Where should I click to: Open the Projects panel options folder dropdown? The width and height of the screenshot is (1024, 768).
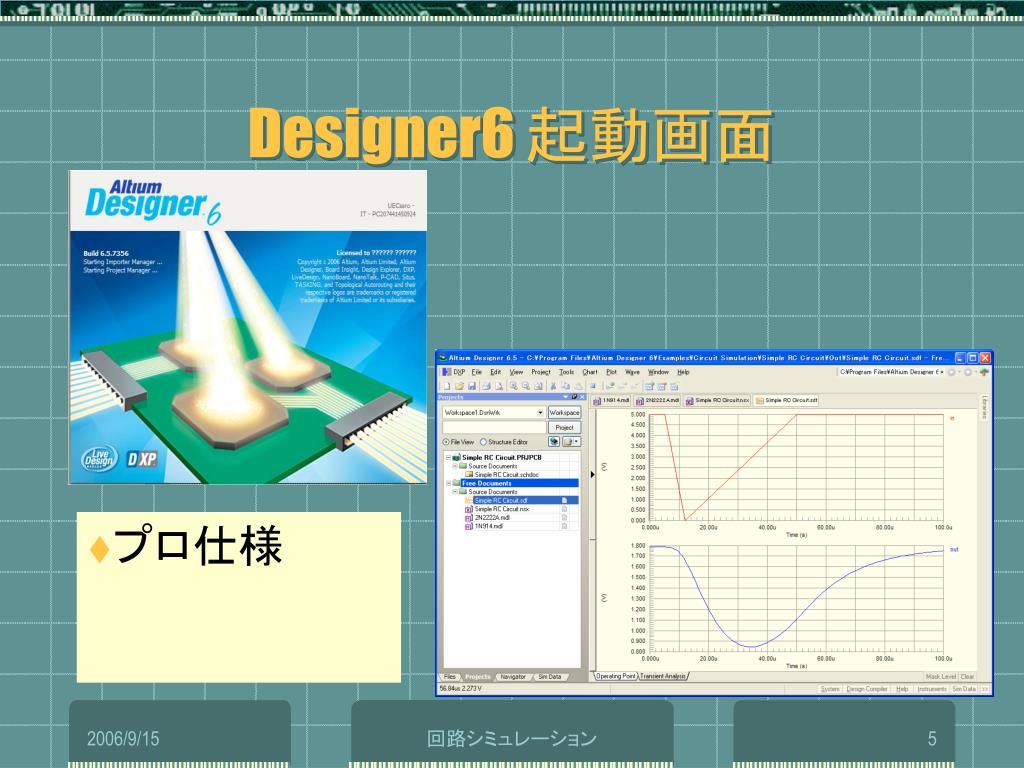click(571, 441)
